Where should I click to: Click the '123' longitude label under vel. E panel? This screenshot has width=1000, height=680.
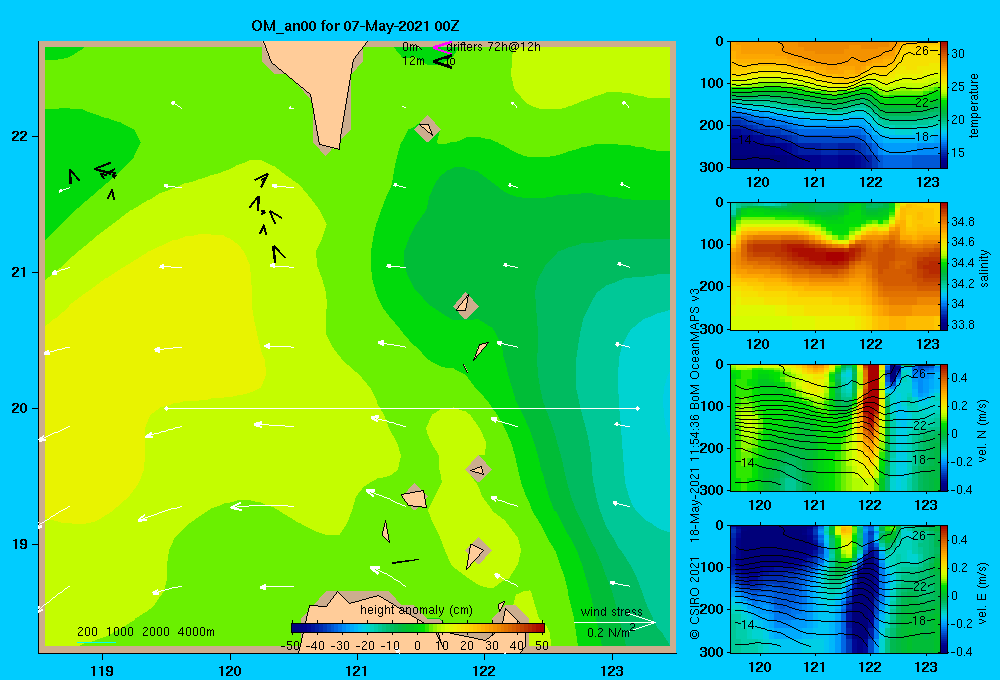coord(927,667)
